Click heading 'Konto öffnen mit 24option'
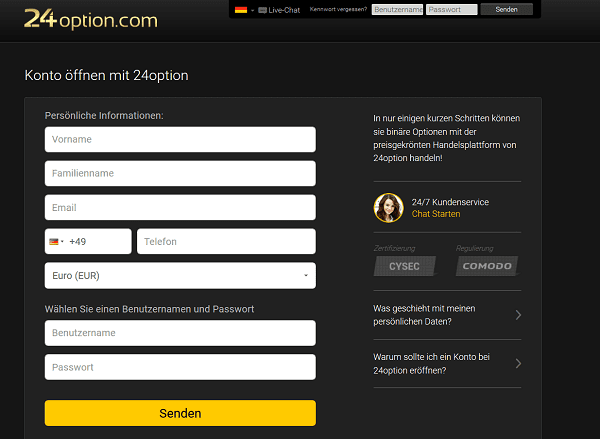This screenshot has width=600, height=439. click(x=106, y=75)
